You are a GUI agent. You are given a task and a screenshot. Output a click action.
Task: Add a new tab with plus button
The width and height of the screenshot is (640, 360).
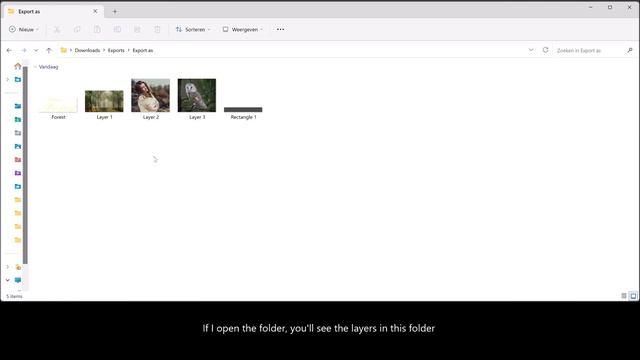click(x=115, y=11)
